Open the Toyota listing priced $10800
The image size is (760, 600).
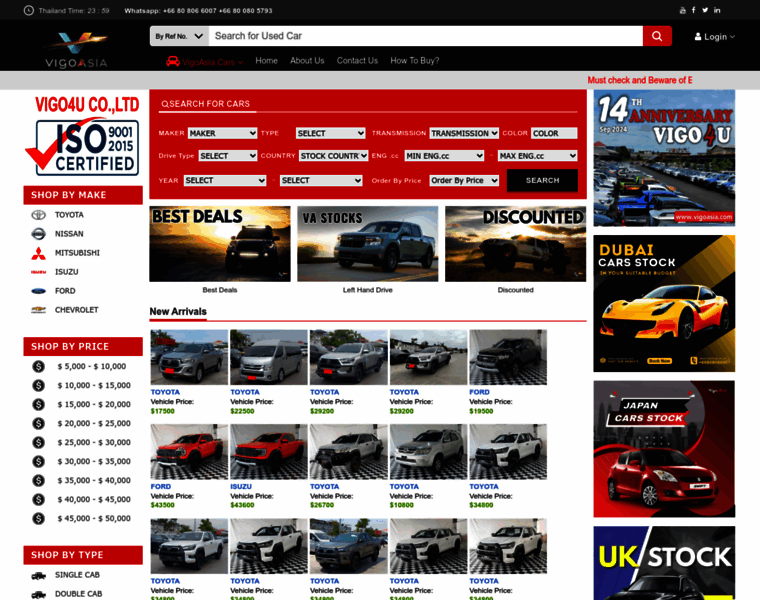point(428,452)
